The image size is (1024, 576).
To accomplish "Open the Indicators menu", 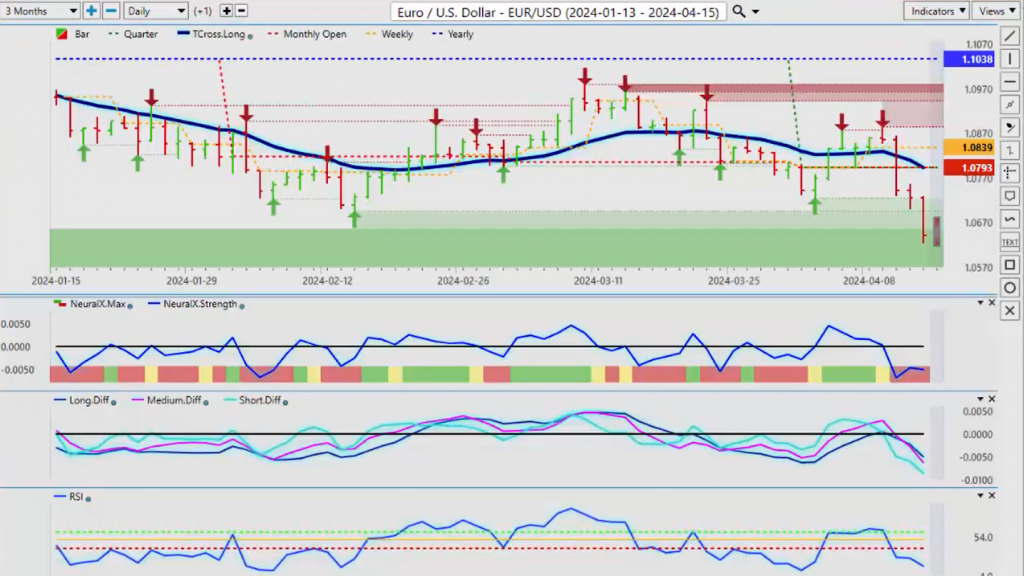I will [935, 11].
